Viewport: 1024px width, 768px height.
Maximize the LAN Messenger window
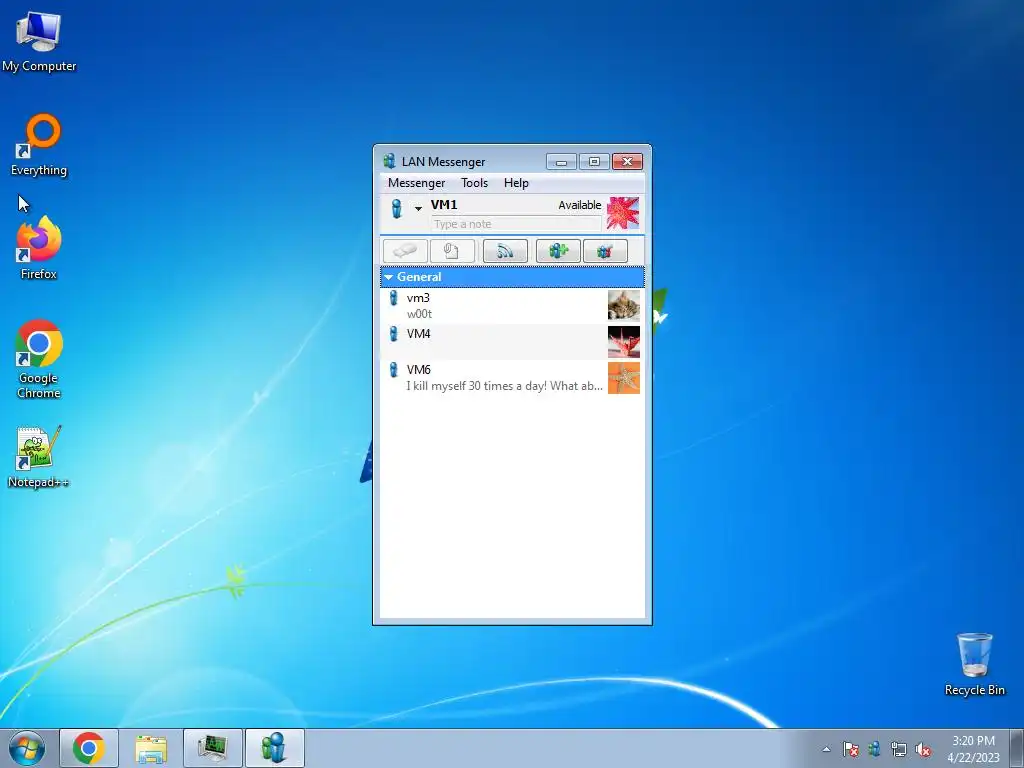pyautogui.click(x=594, y=161)
